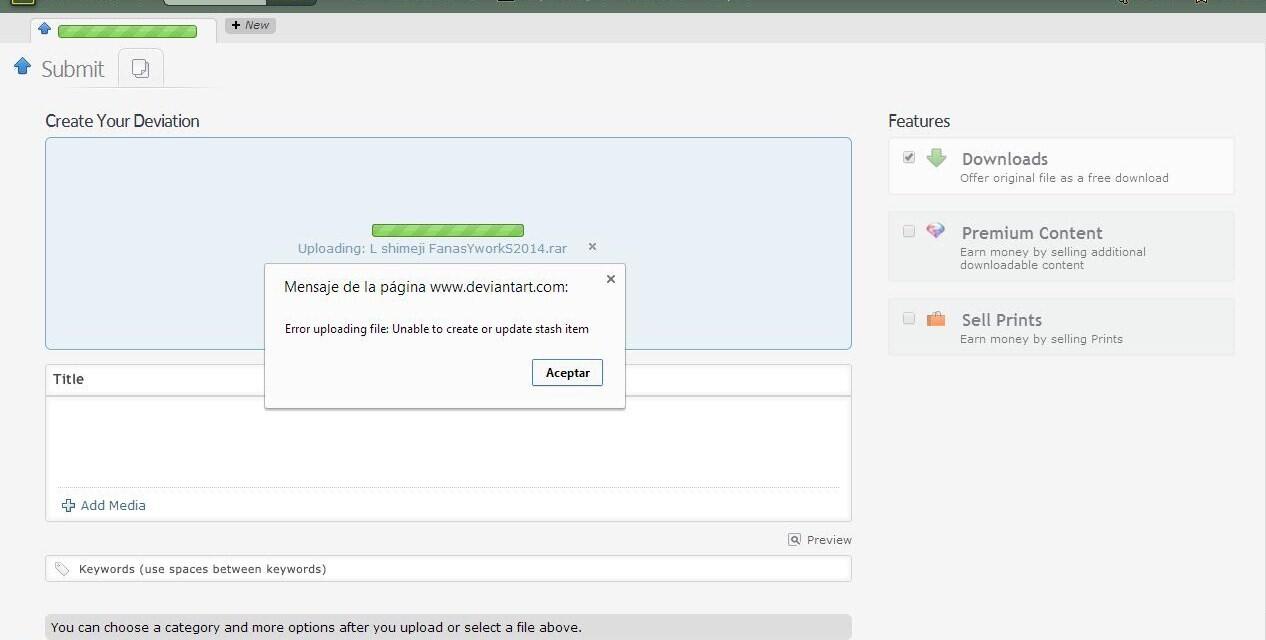Open a new tab with New button

[250, 25]
